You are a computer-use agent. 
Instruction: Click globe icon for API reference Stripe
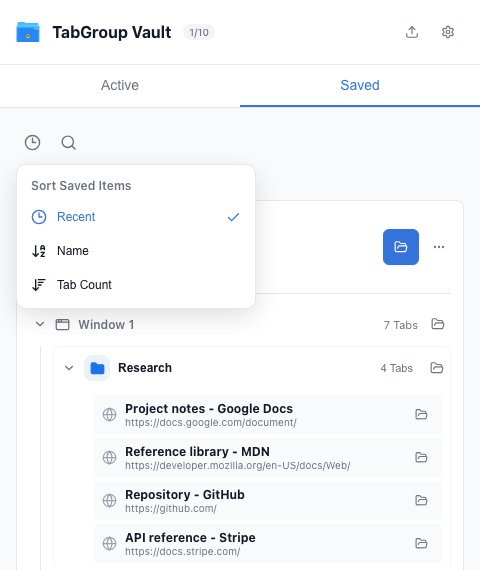click(x=109, y=543)
